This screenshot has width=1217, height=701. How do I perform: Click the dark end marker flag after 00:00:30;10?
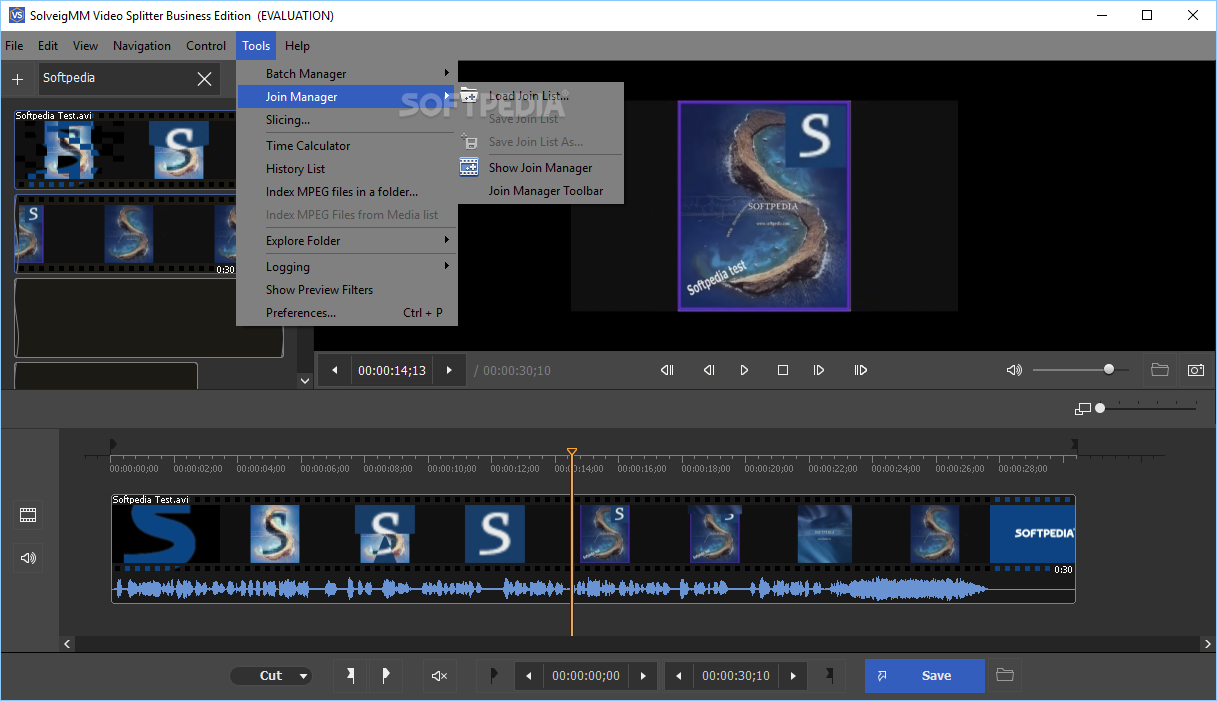[829, 676]
